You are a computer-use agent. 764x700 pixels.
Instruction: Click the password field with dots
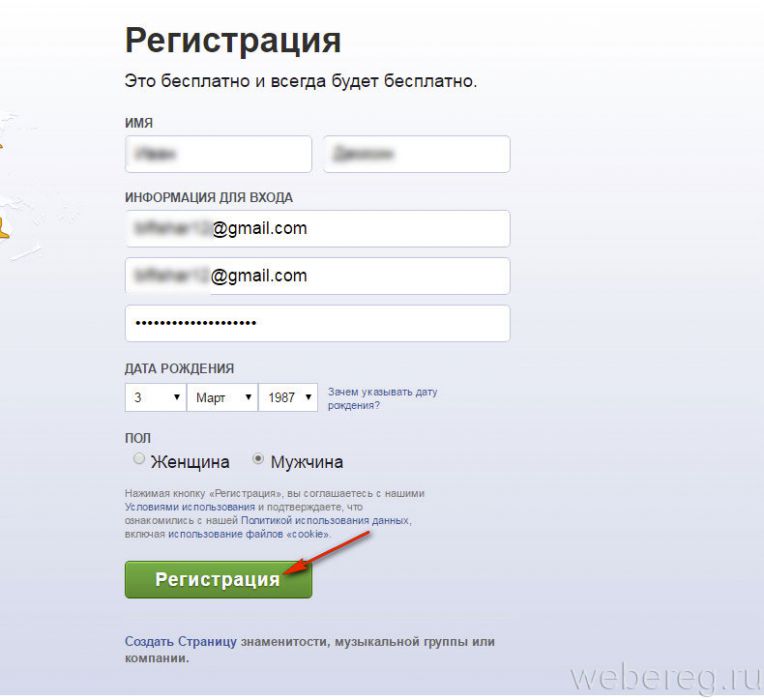[x=318, y=323]
